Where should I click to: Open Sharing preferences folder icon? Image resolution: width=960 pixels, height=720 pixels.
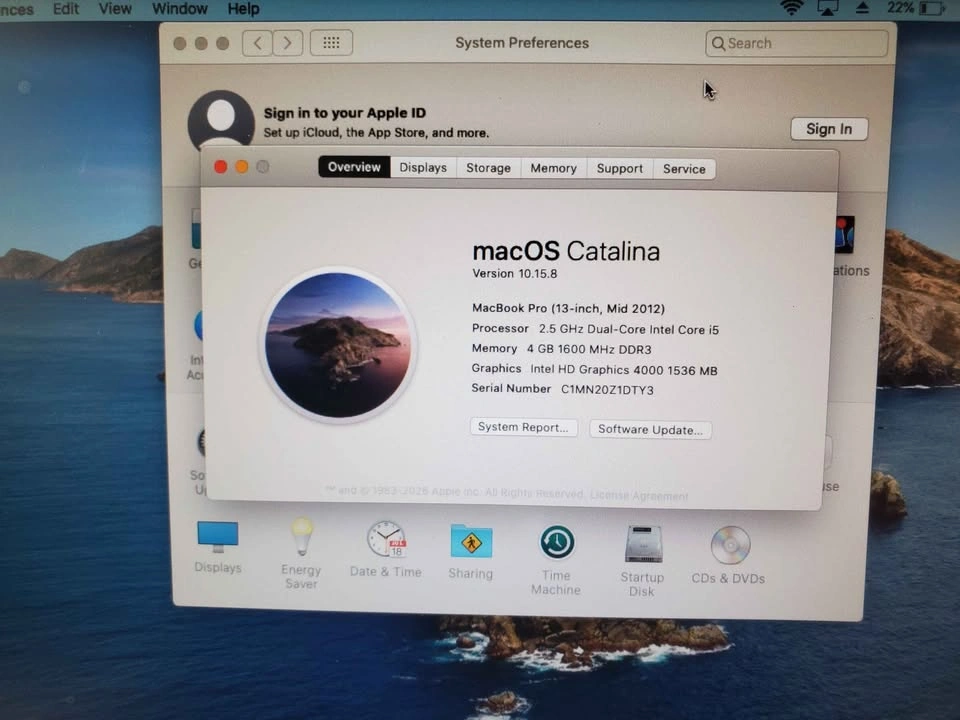coord(471,541)
